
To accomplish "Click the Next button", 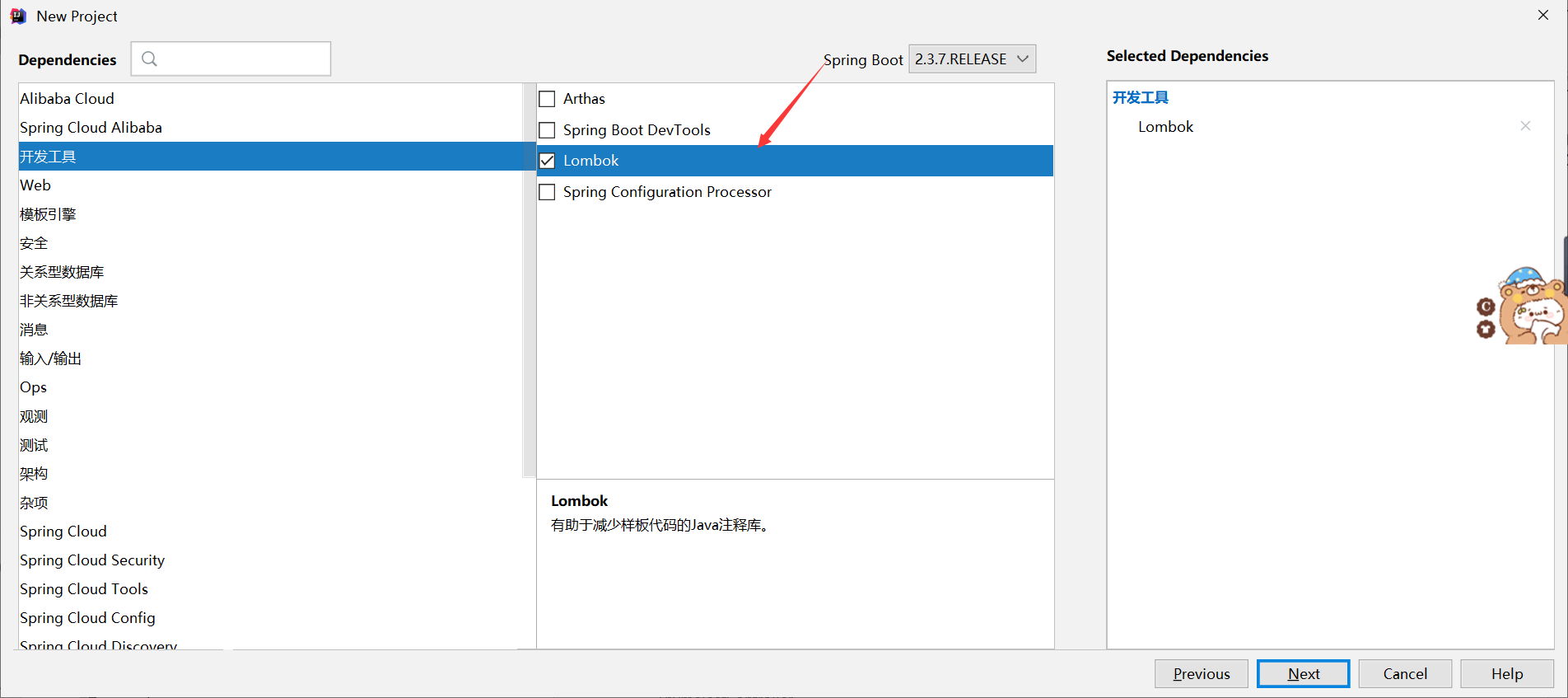I will [1303, 673].
